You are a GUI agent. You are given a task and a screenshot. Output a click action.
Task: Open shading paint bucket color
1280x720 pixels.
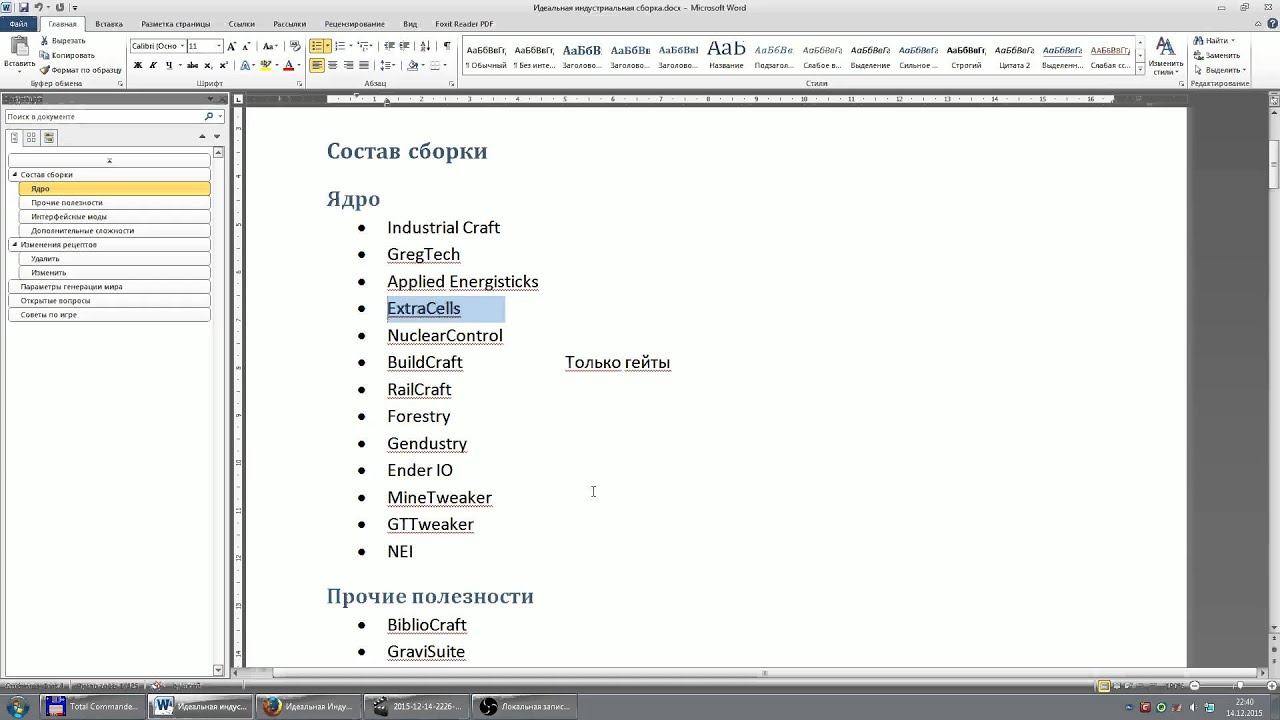pos(412,65)
